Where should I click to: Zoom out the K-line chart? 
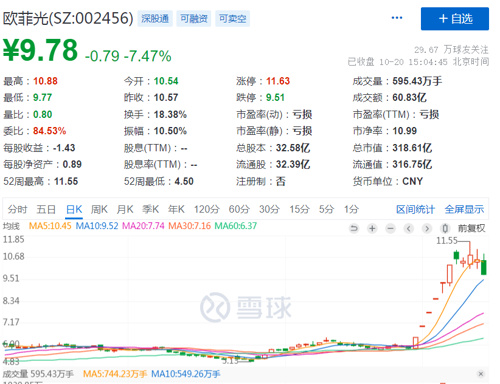click(390, 228)
